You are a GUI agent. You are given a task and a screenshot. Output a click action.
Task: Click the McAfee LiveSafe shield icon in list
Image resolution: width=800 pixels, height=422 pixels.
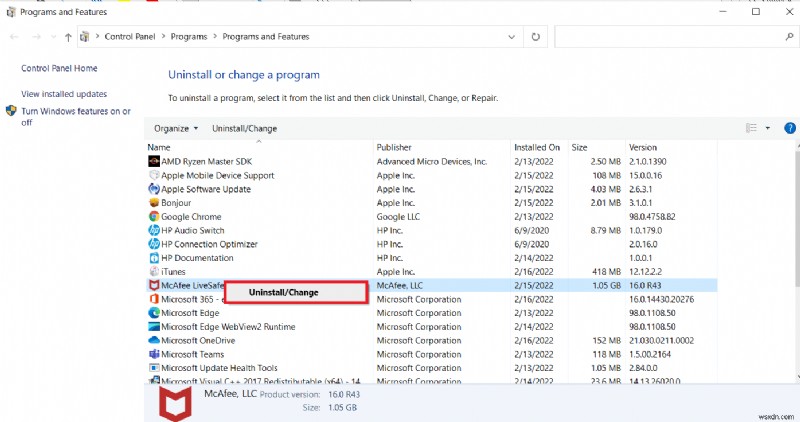pos(154,285)
